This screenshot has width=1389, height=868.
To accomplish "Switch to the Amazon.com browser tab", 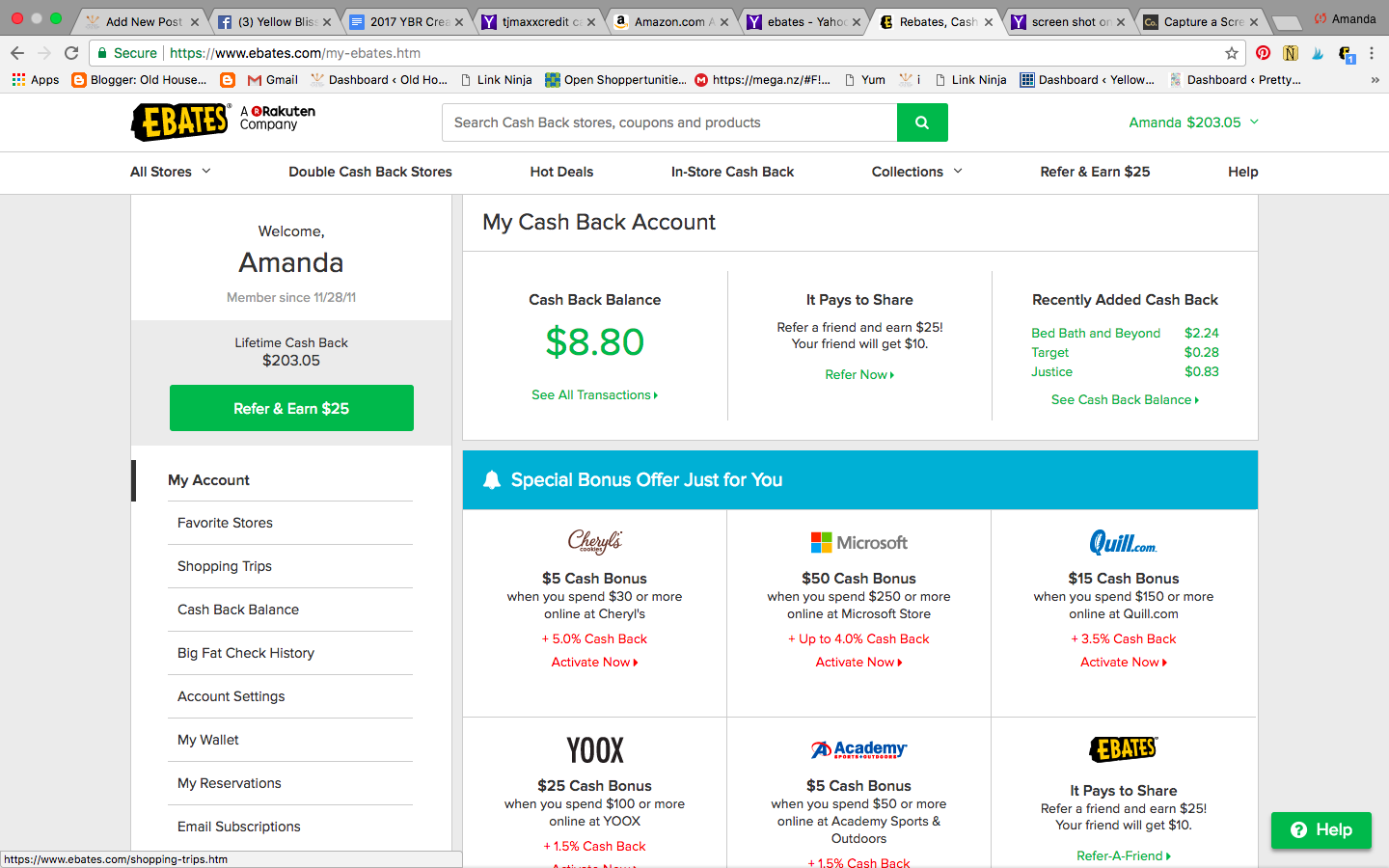I will click(x=669, y=21).
